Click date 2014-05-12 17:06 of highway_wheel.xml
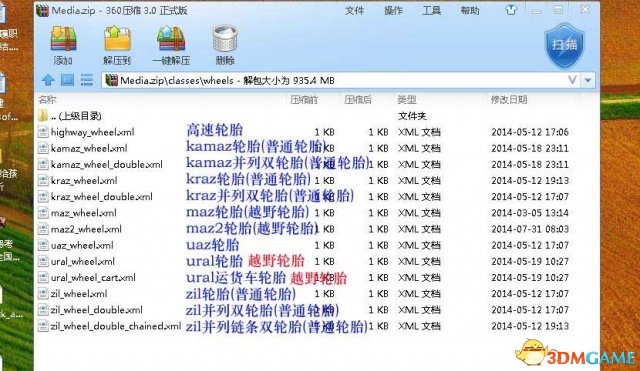 530,132
